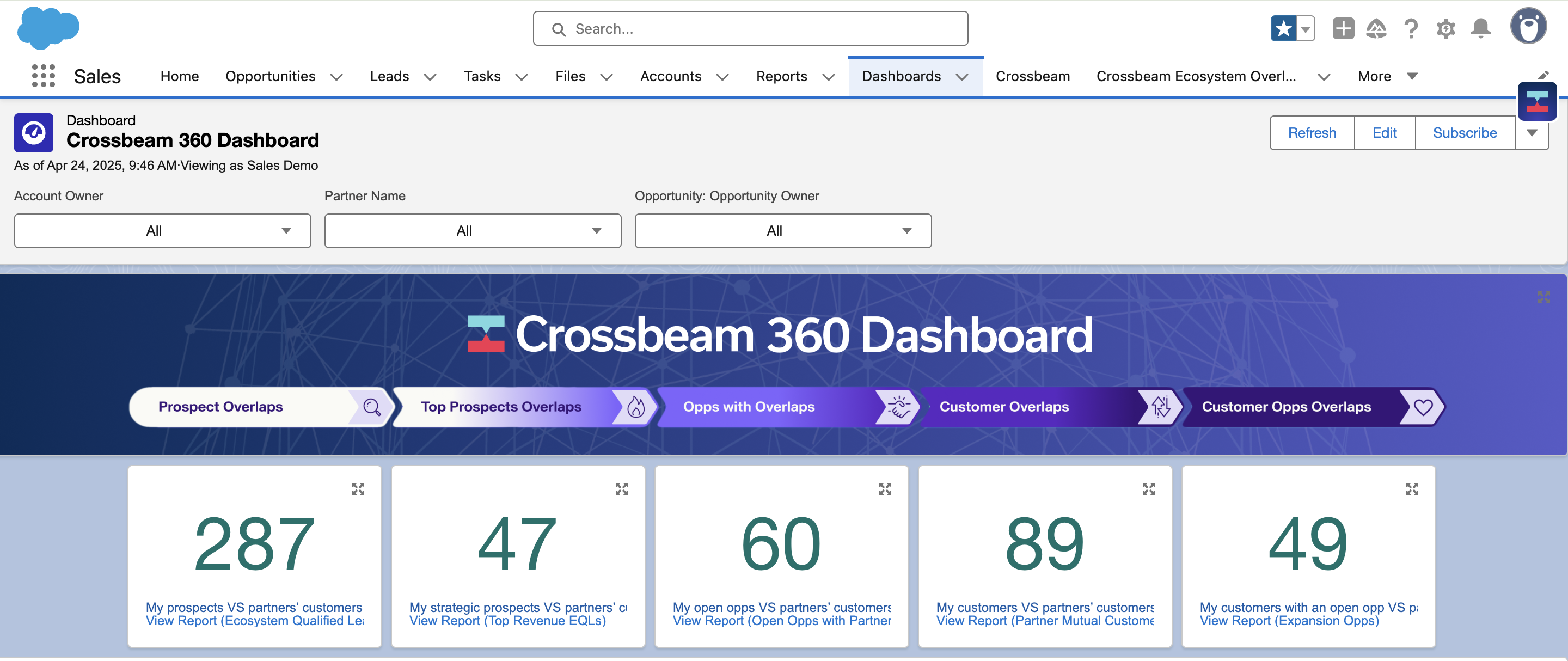1568x661 pixels.
Task: Open the App Launcher grid icon
Action: [x=43, y=76]
